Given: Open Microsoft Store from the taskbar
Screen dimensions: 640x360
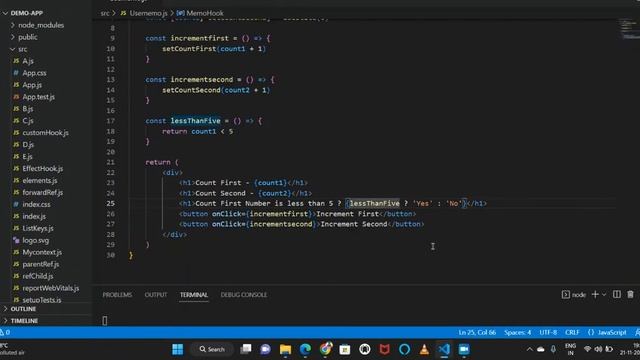Looking at the screenshot, I should click(345, 349).
